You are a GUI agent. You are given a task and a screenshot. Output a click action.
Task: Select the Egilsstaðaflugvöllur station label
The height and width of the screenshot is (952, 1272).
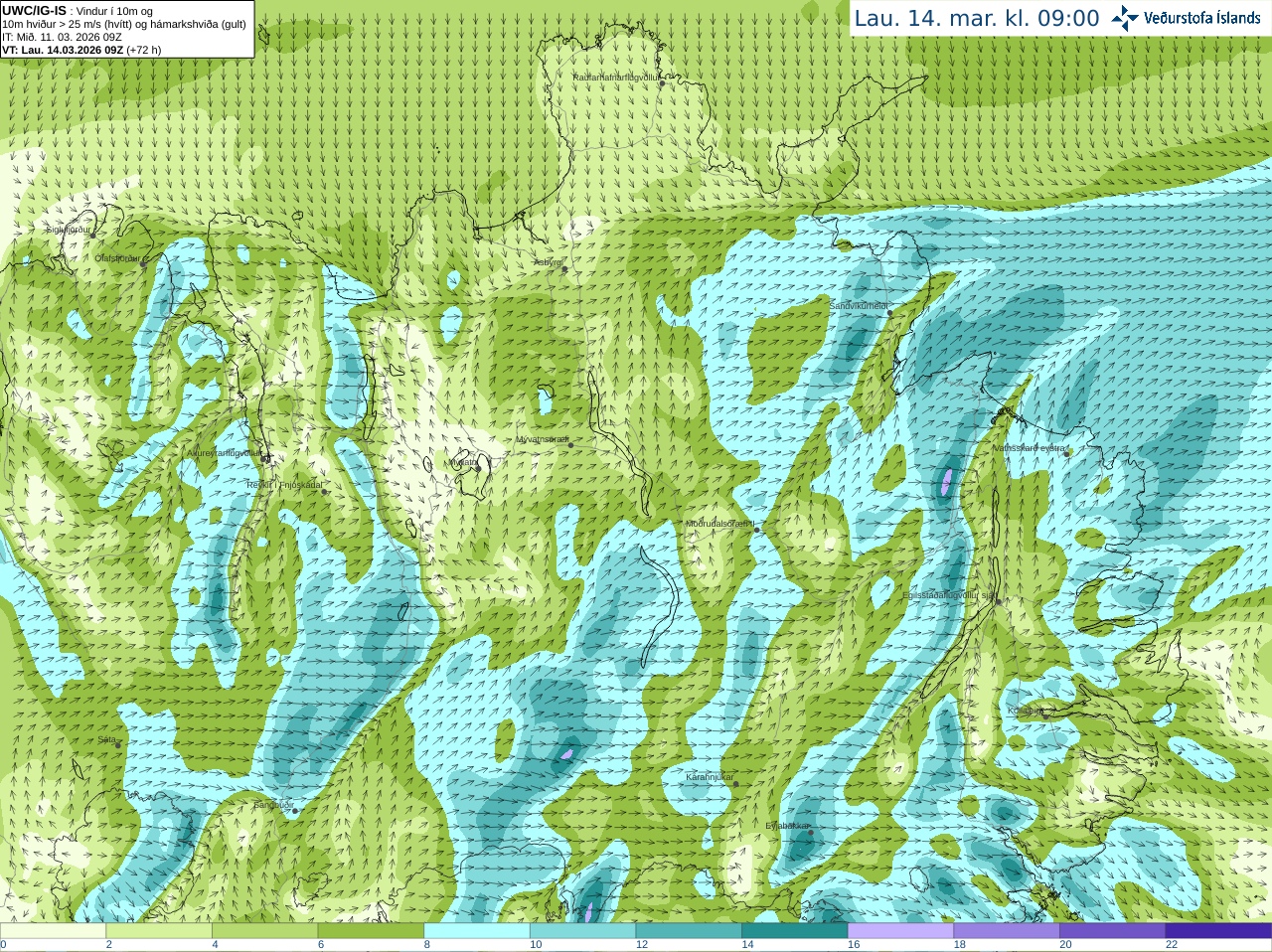point(948,595)
